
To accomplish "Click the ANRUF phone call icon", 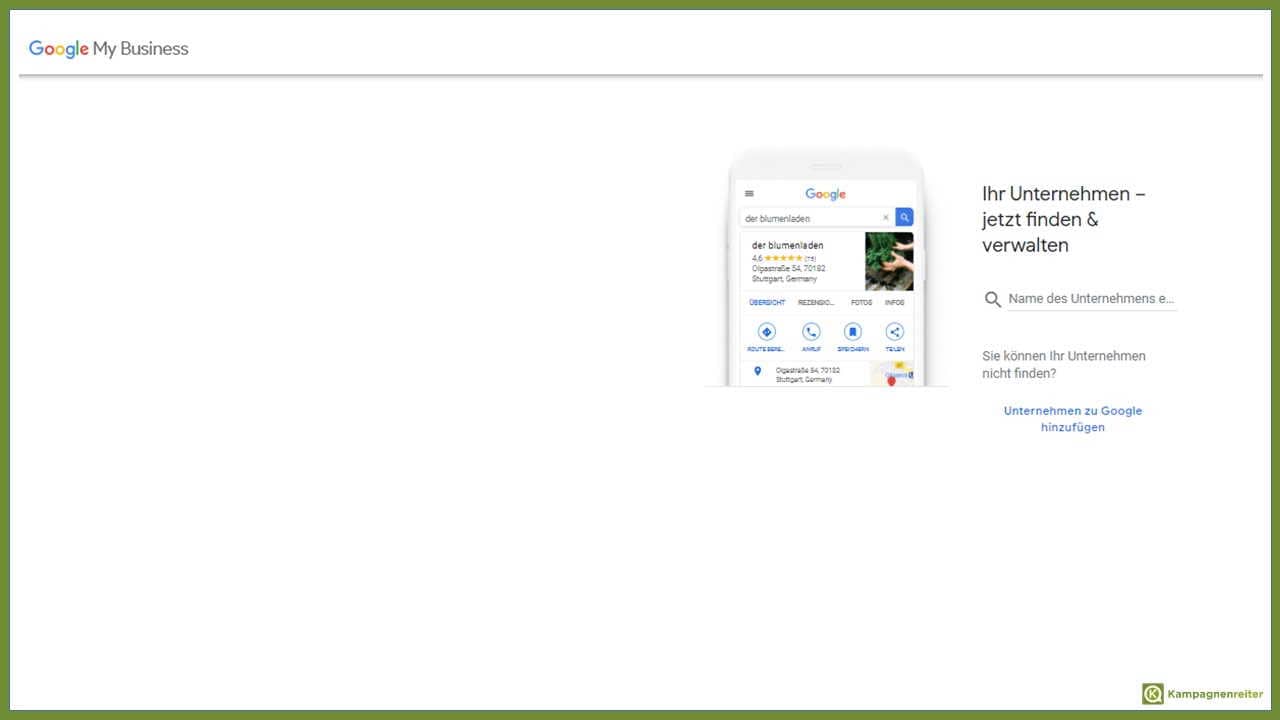I will [x=811, y=331].
